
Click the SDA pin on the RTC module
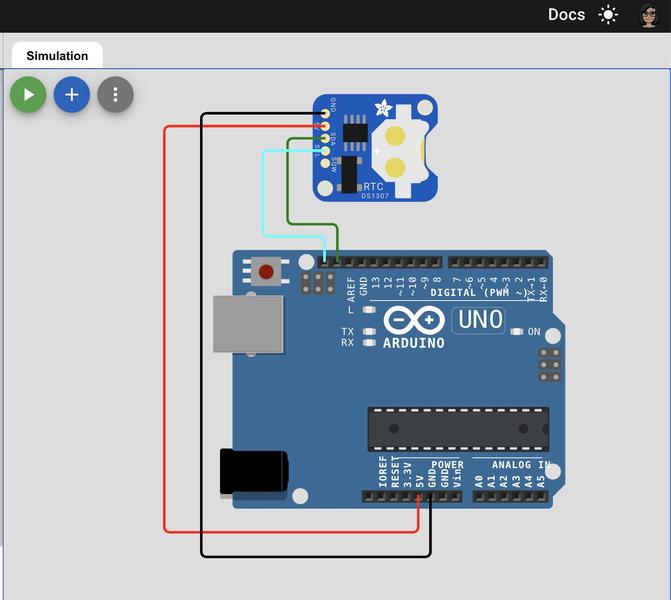click(x=325, y=138)
